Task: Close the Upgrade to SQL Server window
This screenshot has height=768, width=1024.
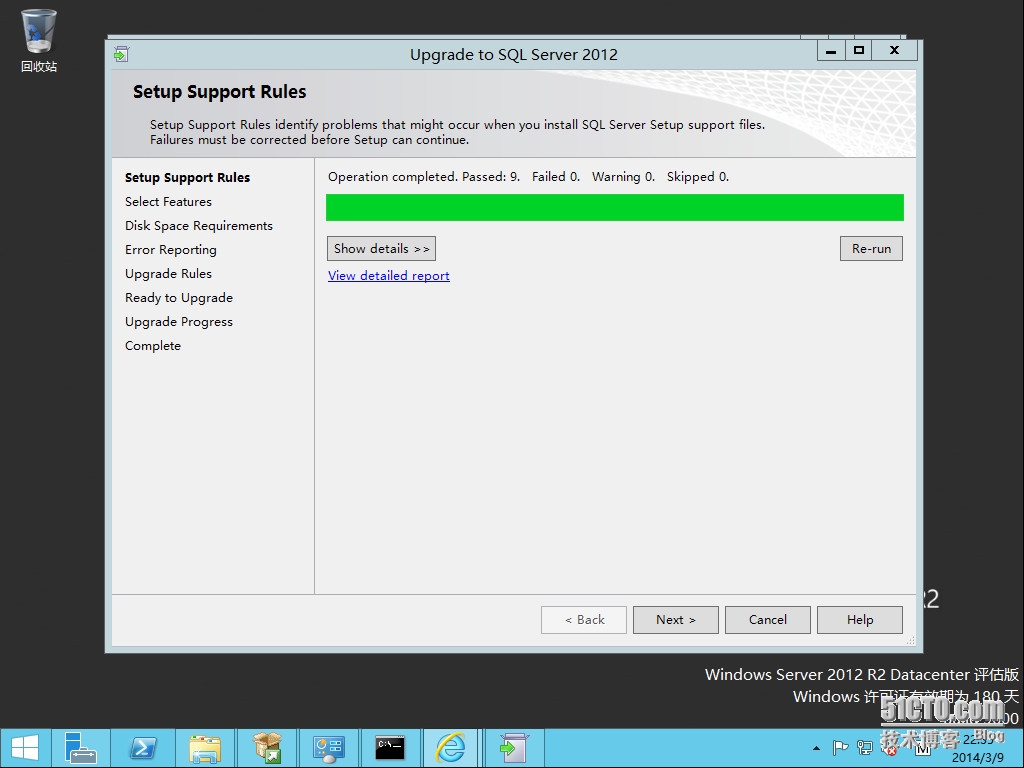Action: 895,51
